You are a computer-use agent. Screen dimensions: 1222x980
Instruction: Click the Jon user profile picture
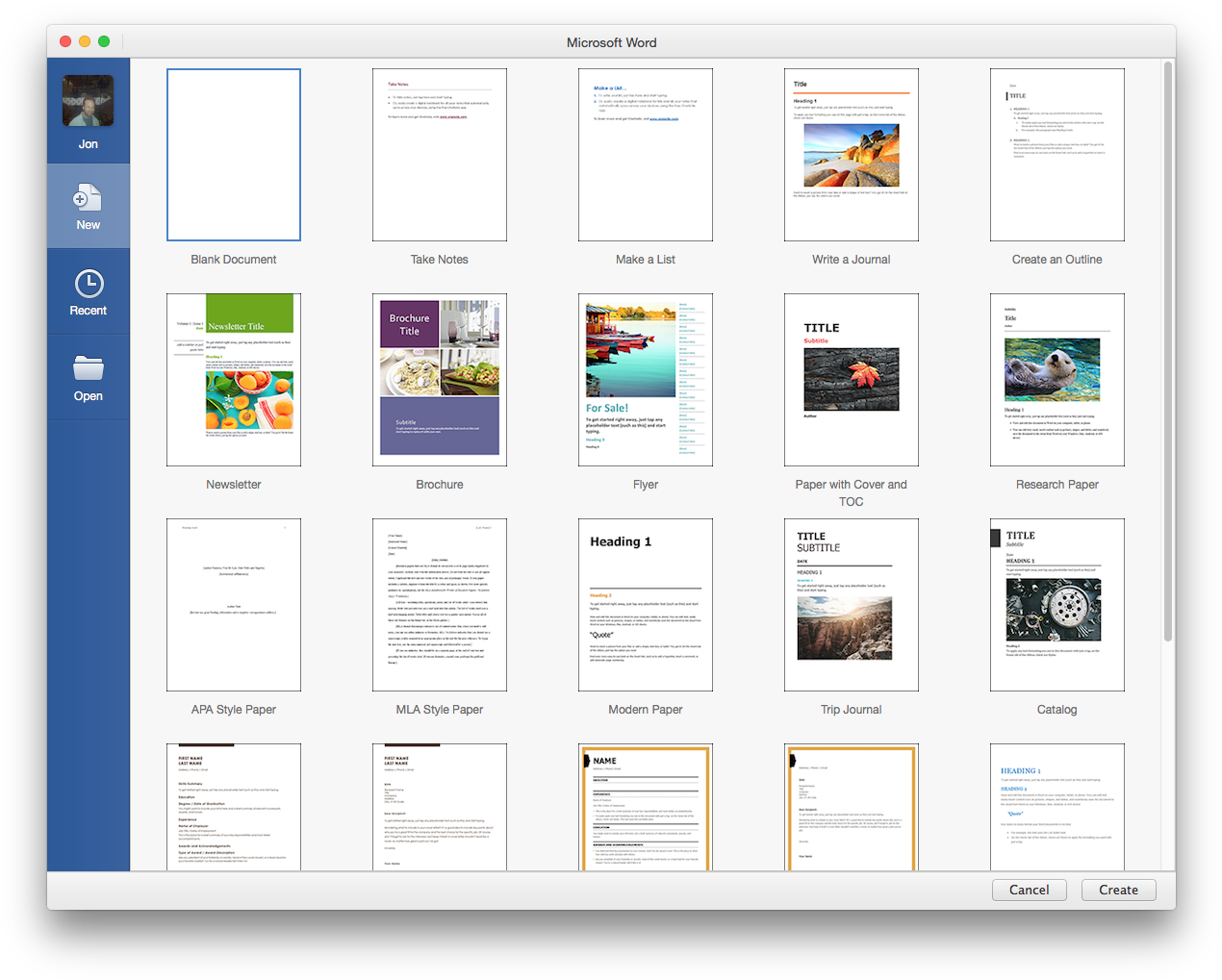tap(89, 101)
